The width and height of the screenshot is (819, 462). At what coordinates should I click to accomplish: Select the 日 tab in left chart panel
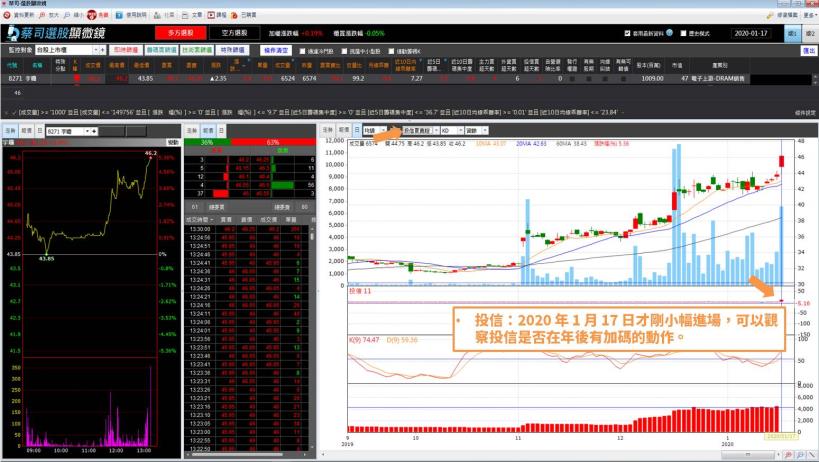(39, 131)
